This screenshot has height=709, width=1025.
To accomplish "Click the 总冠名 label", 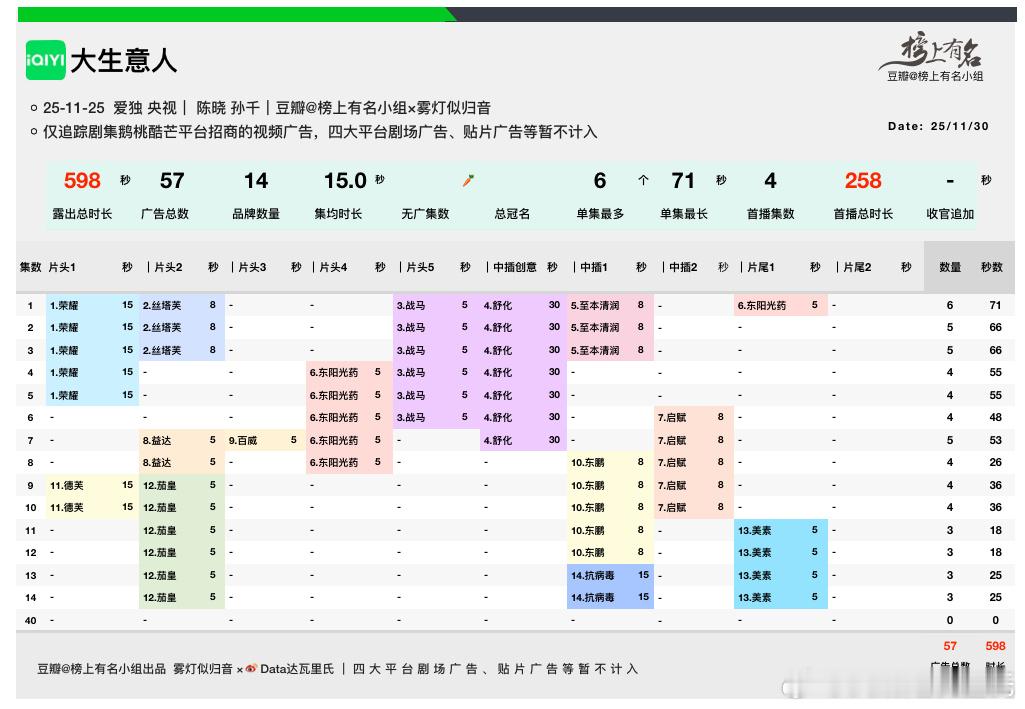I will (512, 214).
